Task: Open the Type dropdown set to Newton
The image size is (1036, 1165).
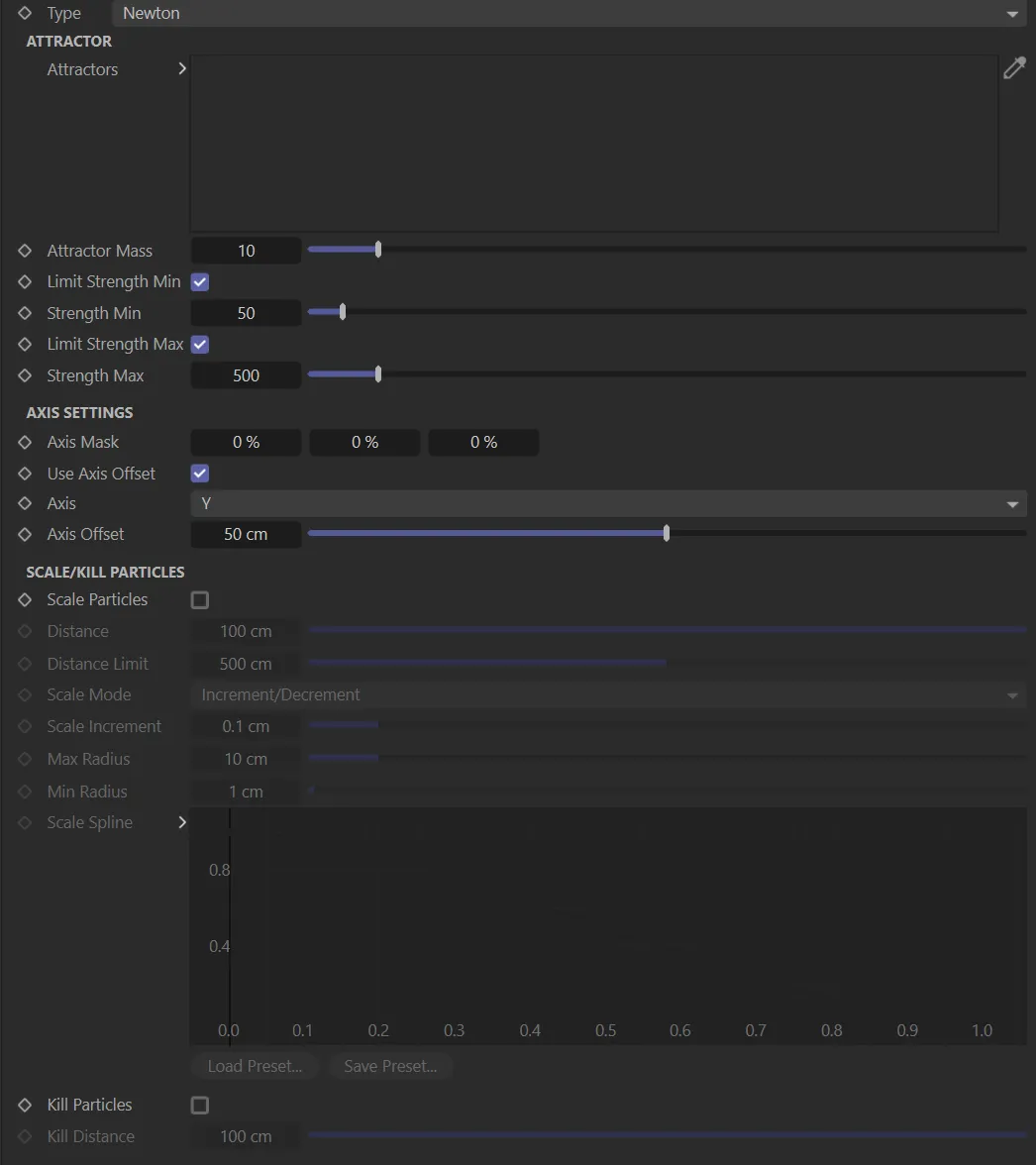Action: (x=570, y=14)
